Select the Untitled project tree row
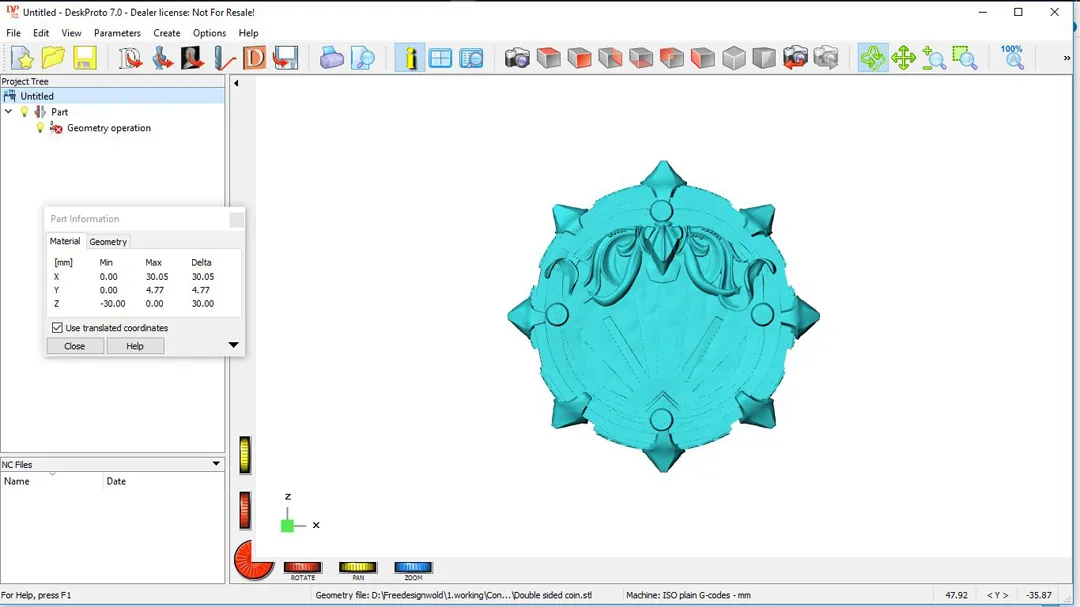This screenshot has width=1080, height=607. 112,96
